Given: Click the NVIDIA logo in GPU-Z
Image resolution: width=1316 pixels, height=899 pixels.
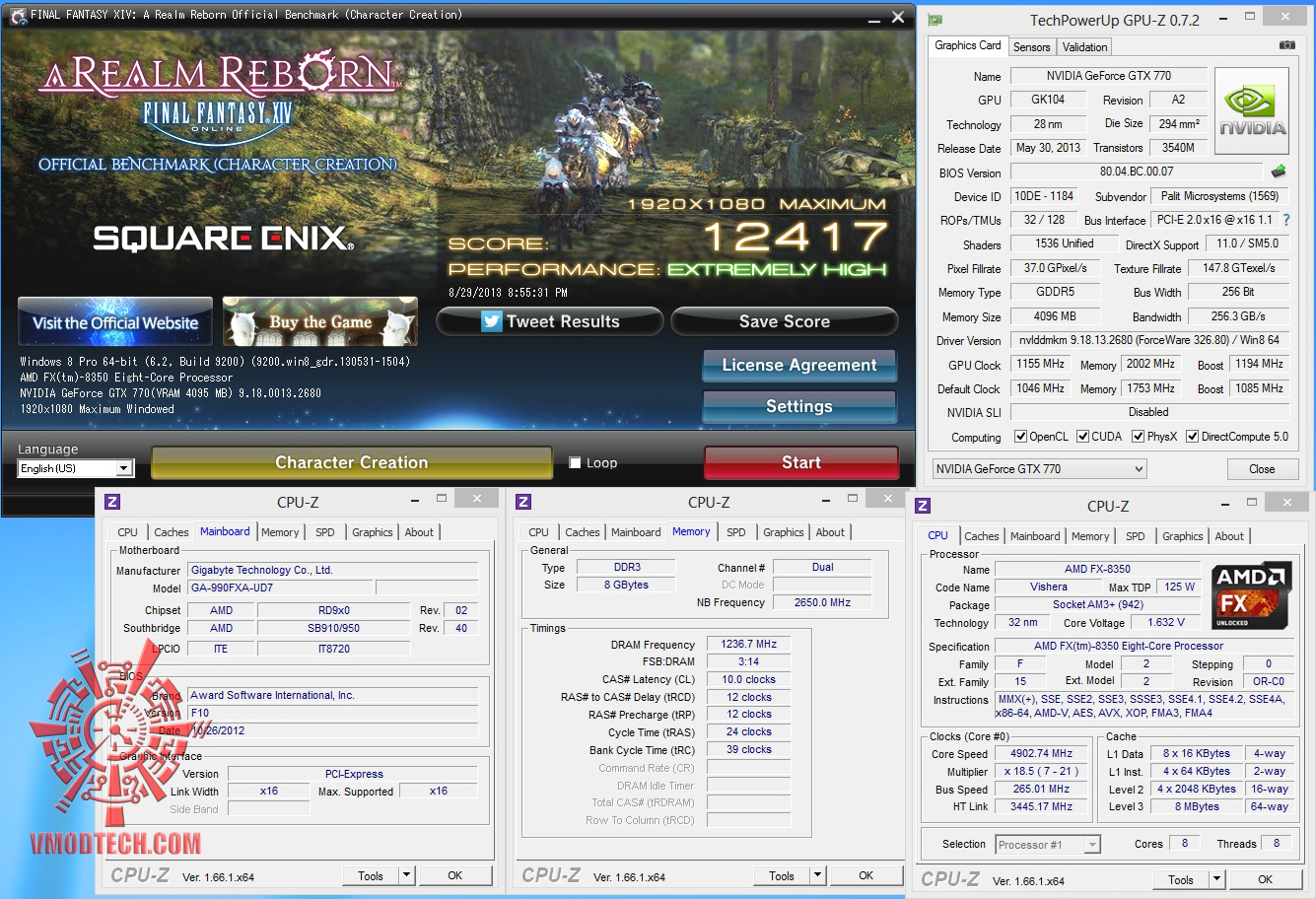Looking at the screenshot, I should (x=1252, y=111).
